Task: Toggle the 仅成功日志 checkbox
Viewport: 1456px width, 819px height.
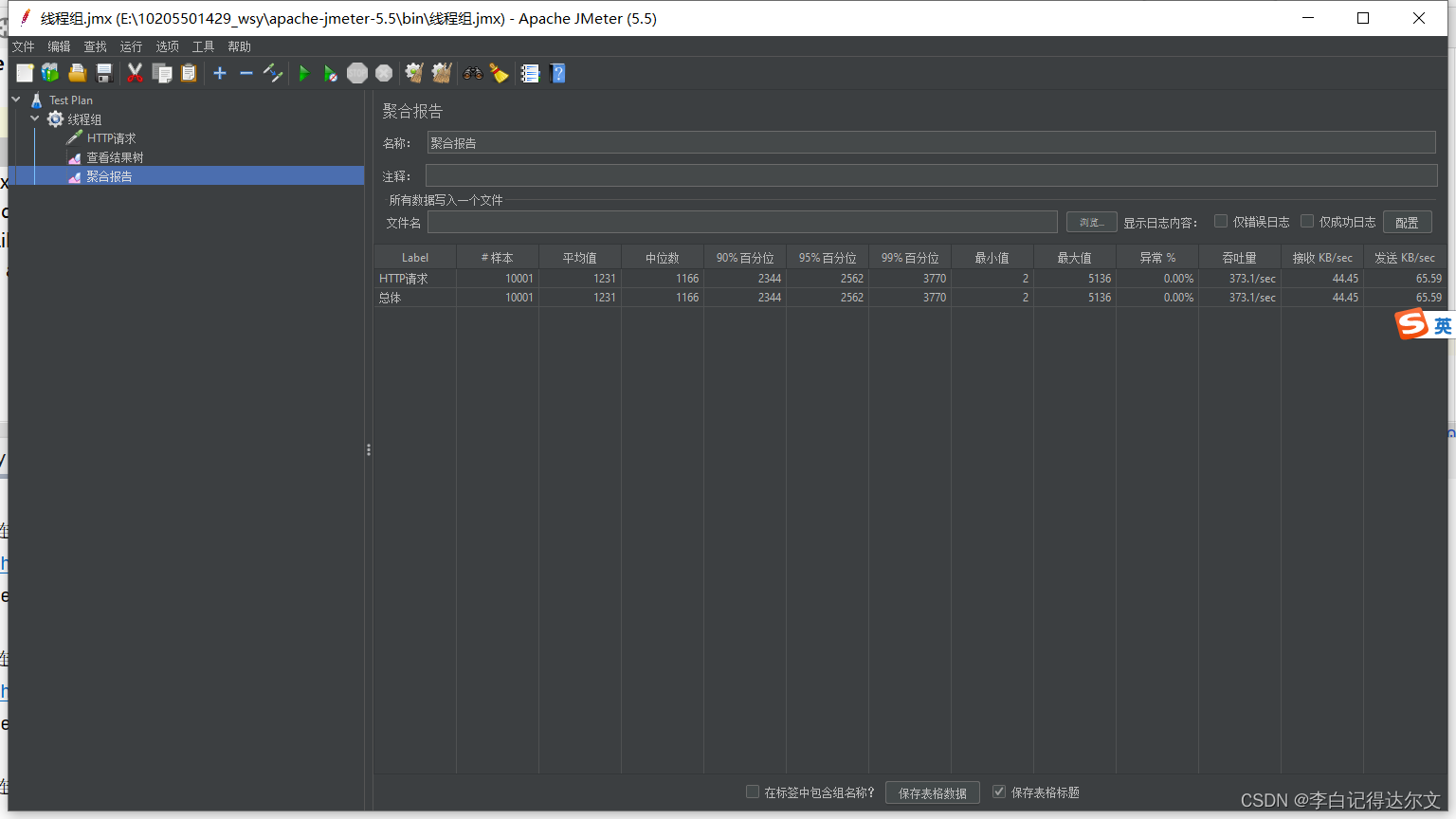Action: click(x=1307, y=221)
